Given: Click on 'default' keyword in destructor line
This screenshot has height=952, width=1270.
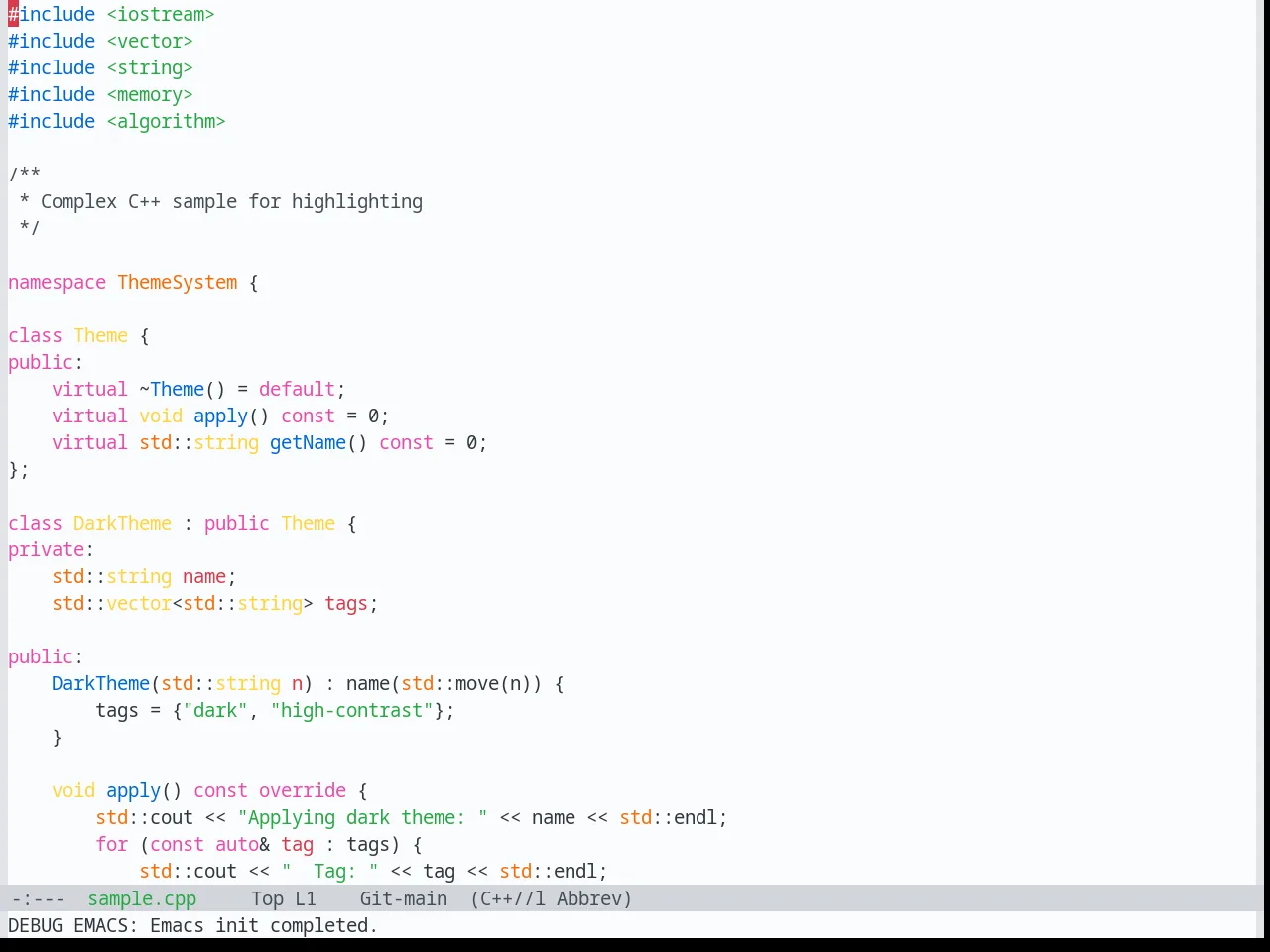Looking at the screenshot, I should [297, 389].
